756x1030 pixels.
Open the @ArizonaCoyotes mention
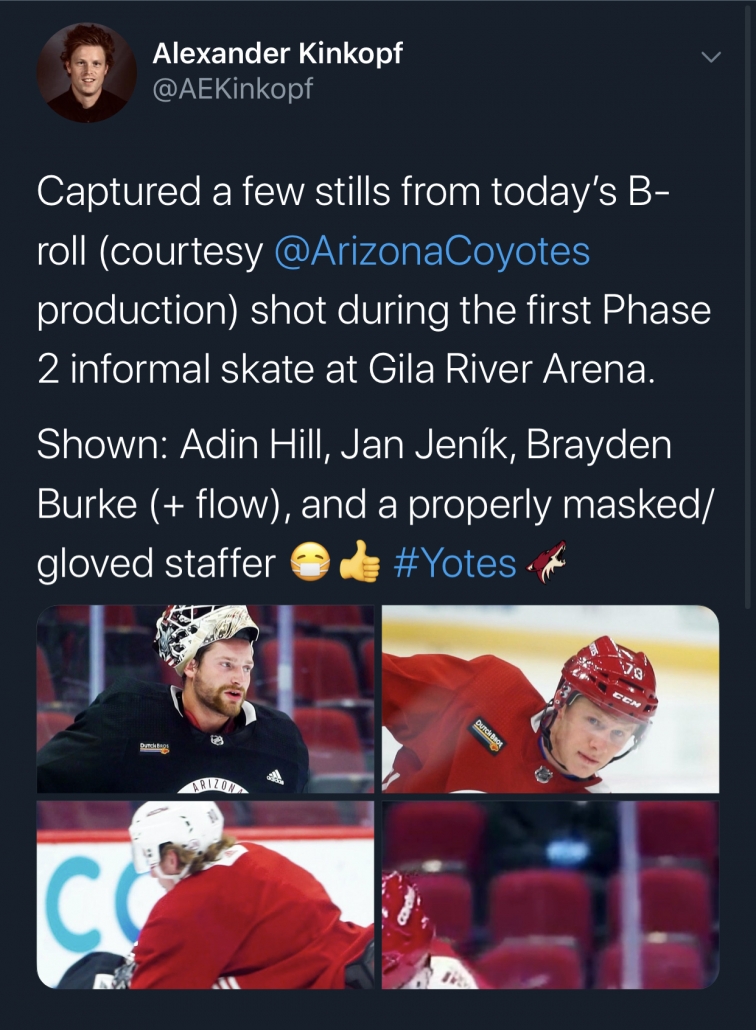432,252
